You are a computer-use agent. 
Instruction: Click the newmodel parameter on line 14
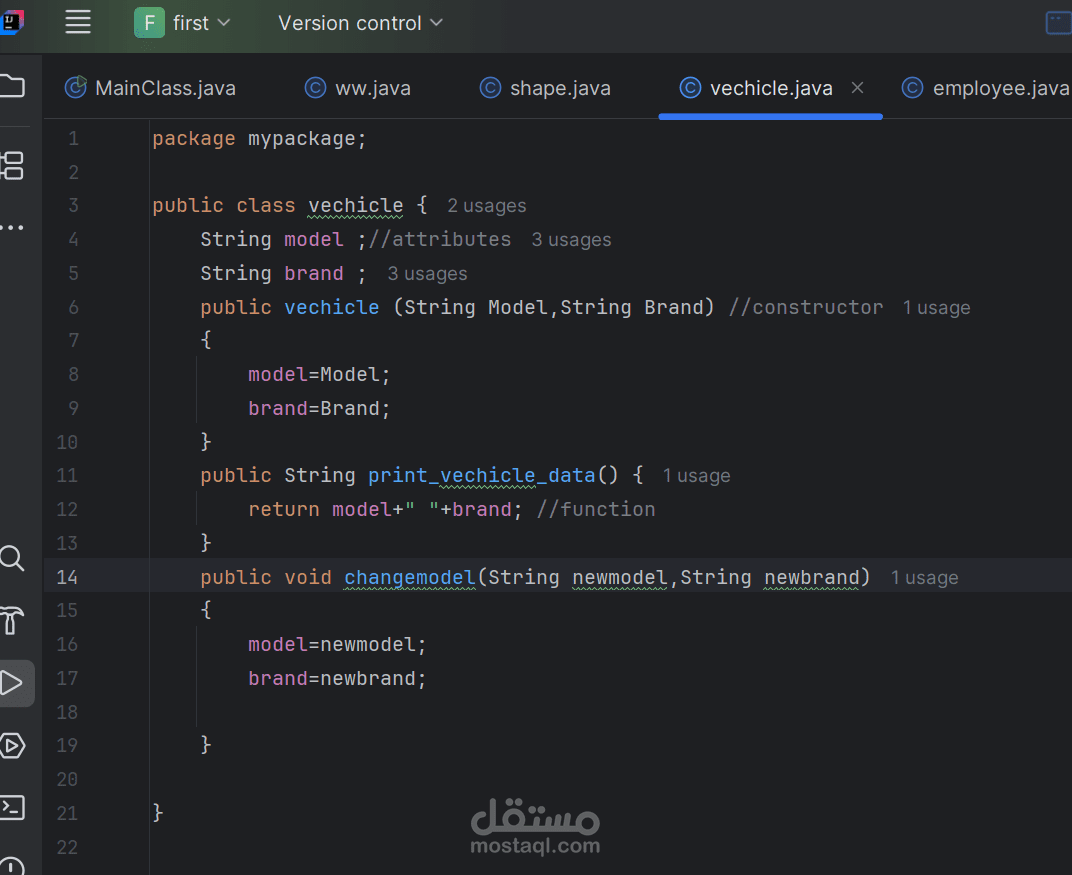[x=619, y=578]
